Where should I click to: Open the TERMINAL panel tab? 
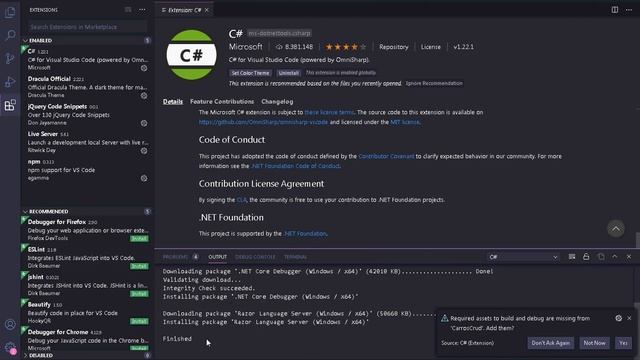pos(296,257)
